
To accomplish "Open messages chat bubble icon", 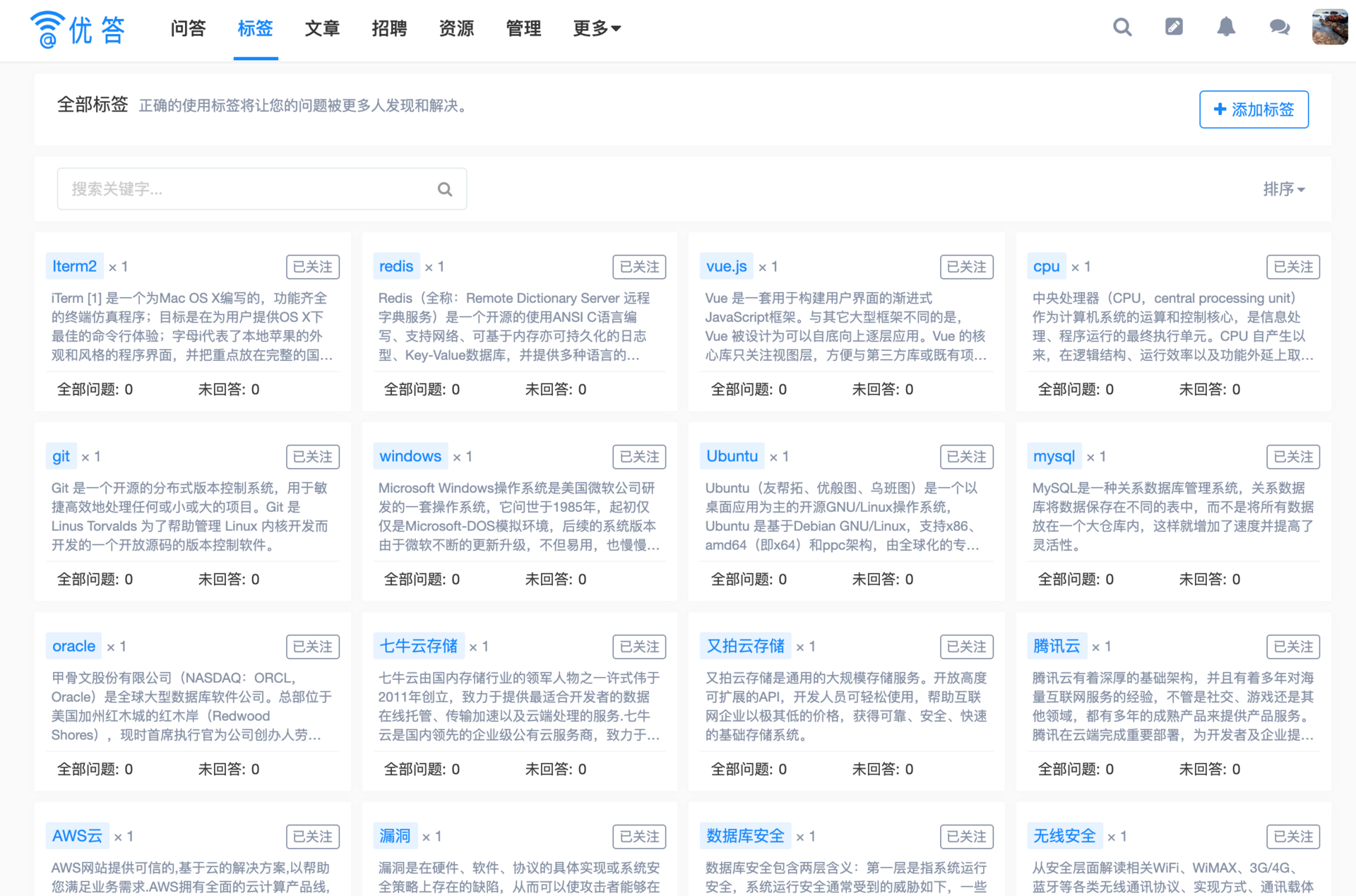I will click(x=1279, y=28).
